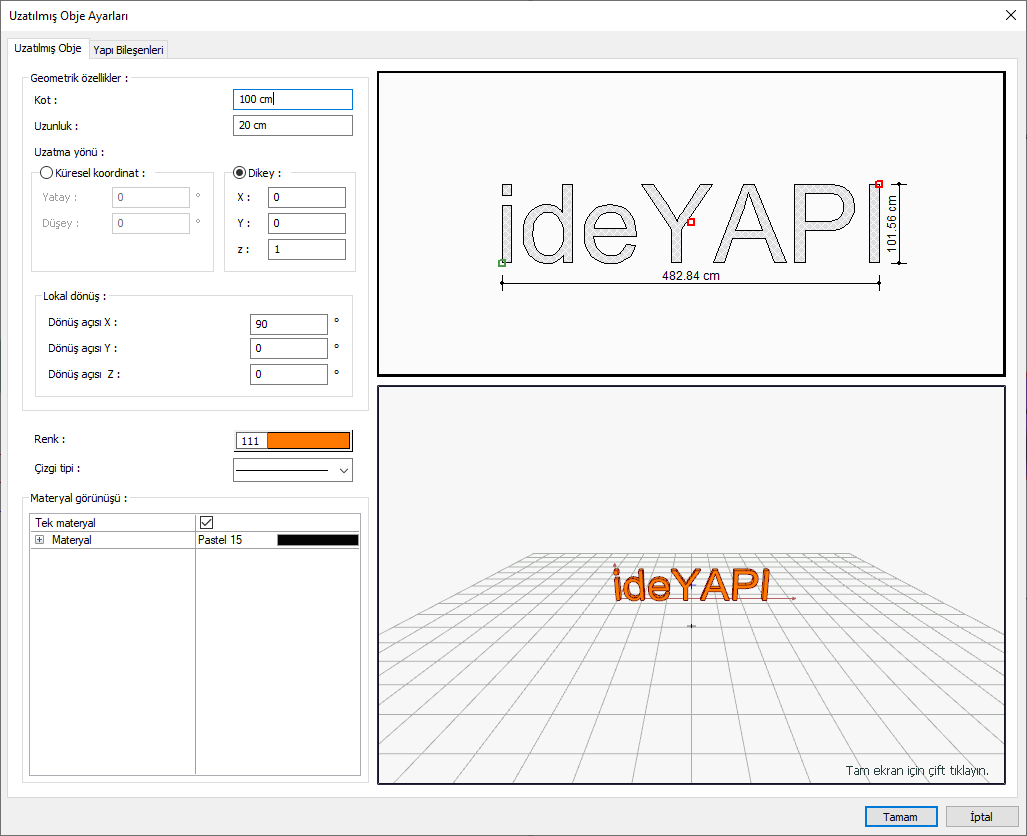Select the Küresel koordinat radio button

click(x=46, y=172)
